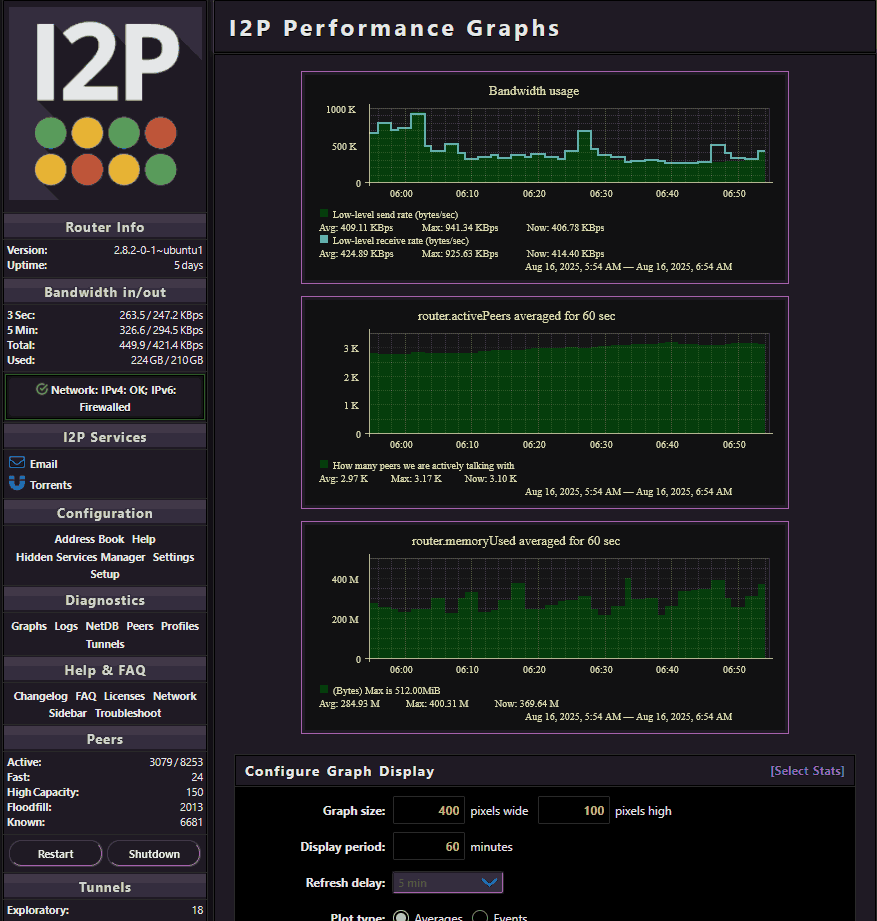Click the Active peers value 3079 / 8253

click(176, 762)
